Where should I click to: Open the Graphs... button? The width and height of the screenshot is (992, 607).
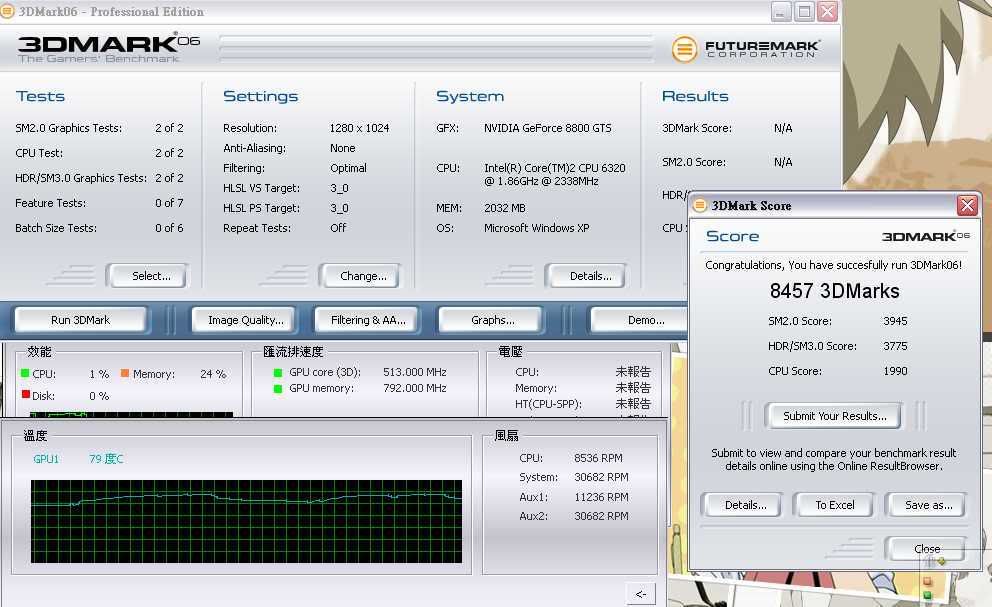(x=491, y=320)
